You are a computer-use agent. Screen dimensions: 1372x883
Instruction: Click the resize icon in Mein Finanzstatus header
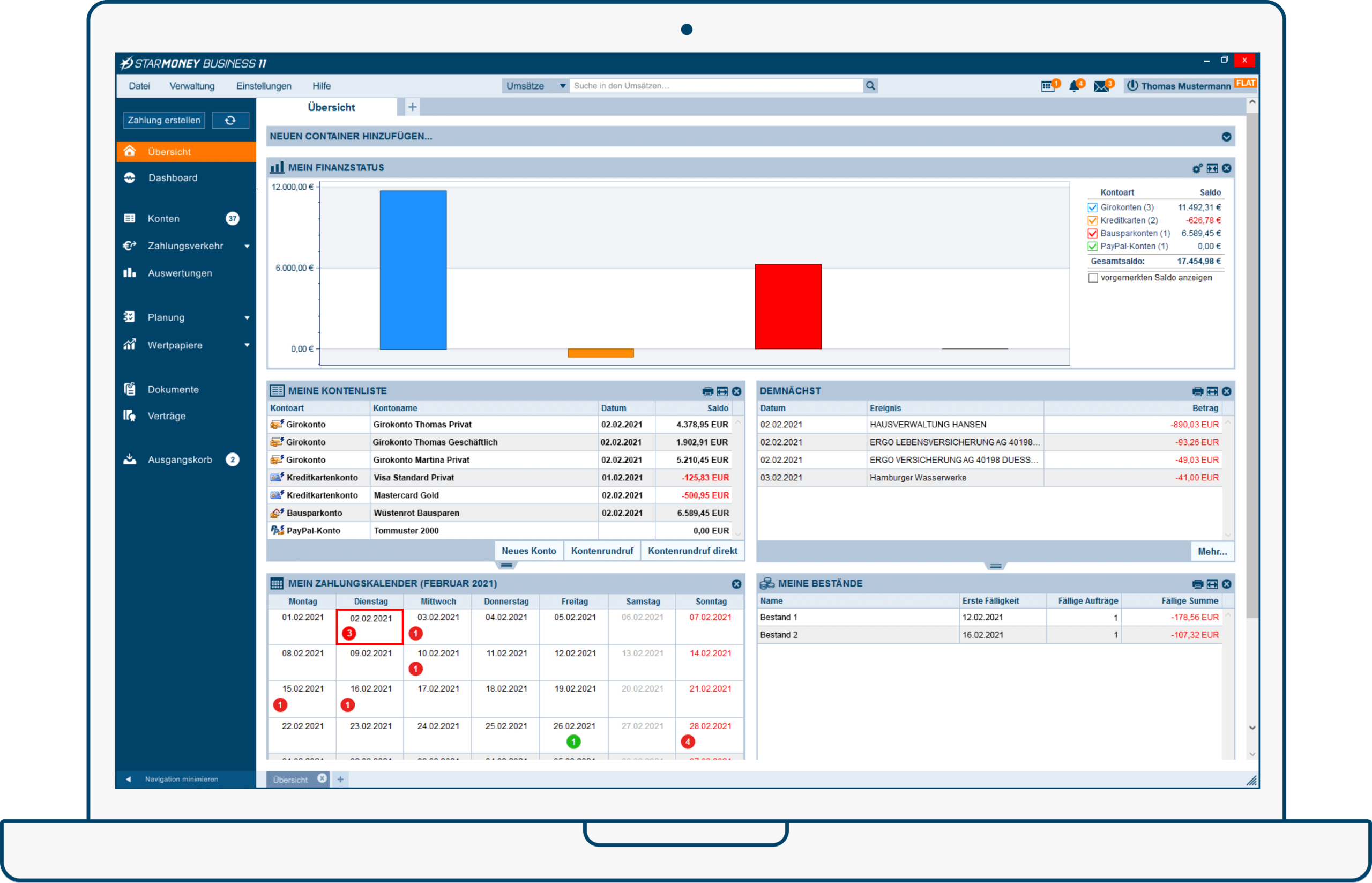pyautogui.click(x=1212, y=168)
